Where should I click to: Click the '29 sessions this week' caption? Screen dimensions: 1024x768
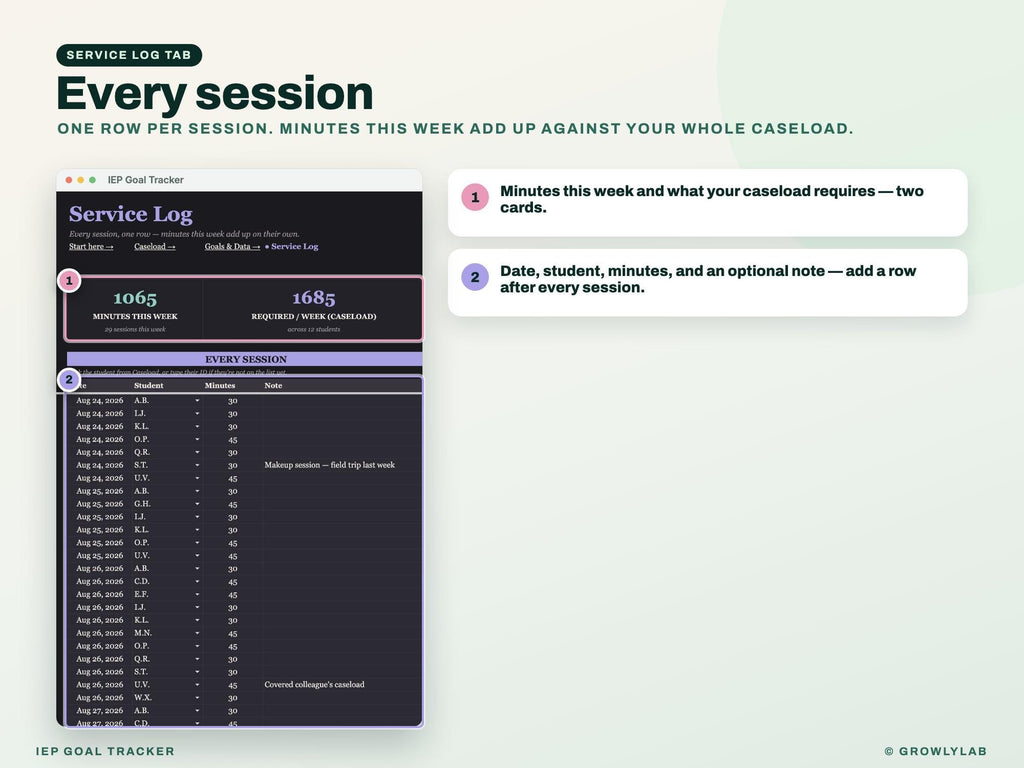135,329
